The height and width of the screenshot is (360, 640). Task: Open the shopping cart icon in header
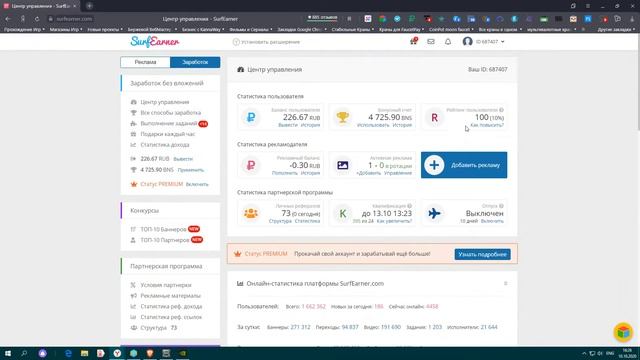pos(413,42)
